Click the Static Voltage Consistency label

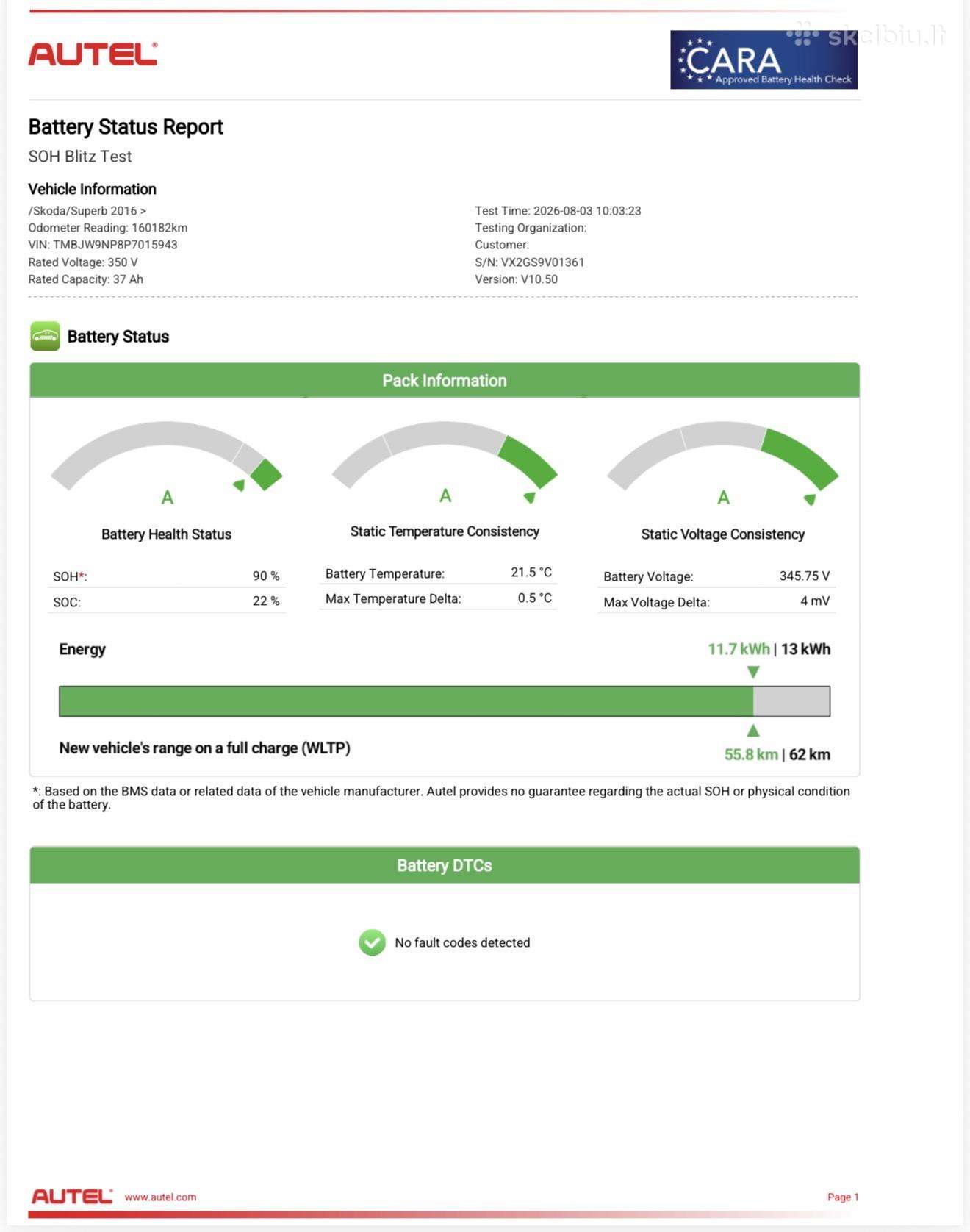pyautogui.click(x=722, y=534)
